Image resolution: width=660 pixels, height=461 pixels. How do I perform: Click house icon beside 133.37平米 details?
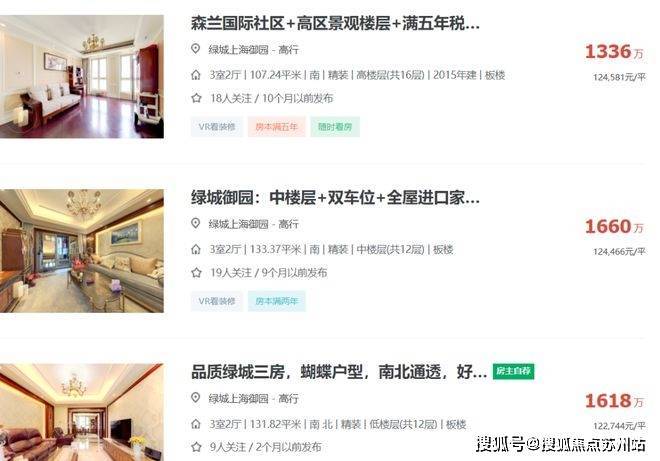click(x=196, y=249)
